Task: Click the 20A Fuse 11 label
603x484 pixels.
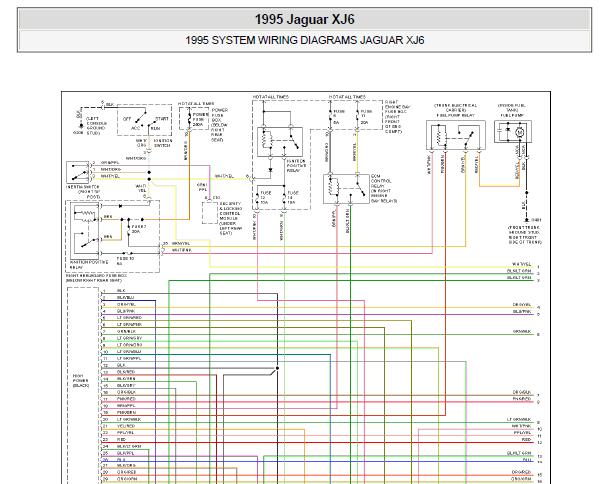Action: tap(366, 117)
